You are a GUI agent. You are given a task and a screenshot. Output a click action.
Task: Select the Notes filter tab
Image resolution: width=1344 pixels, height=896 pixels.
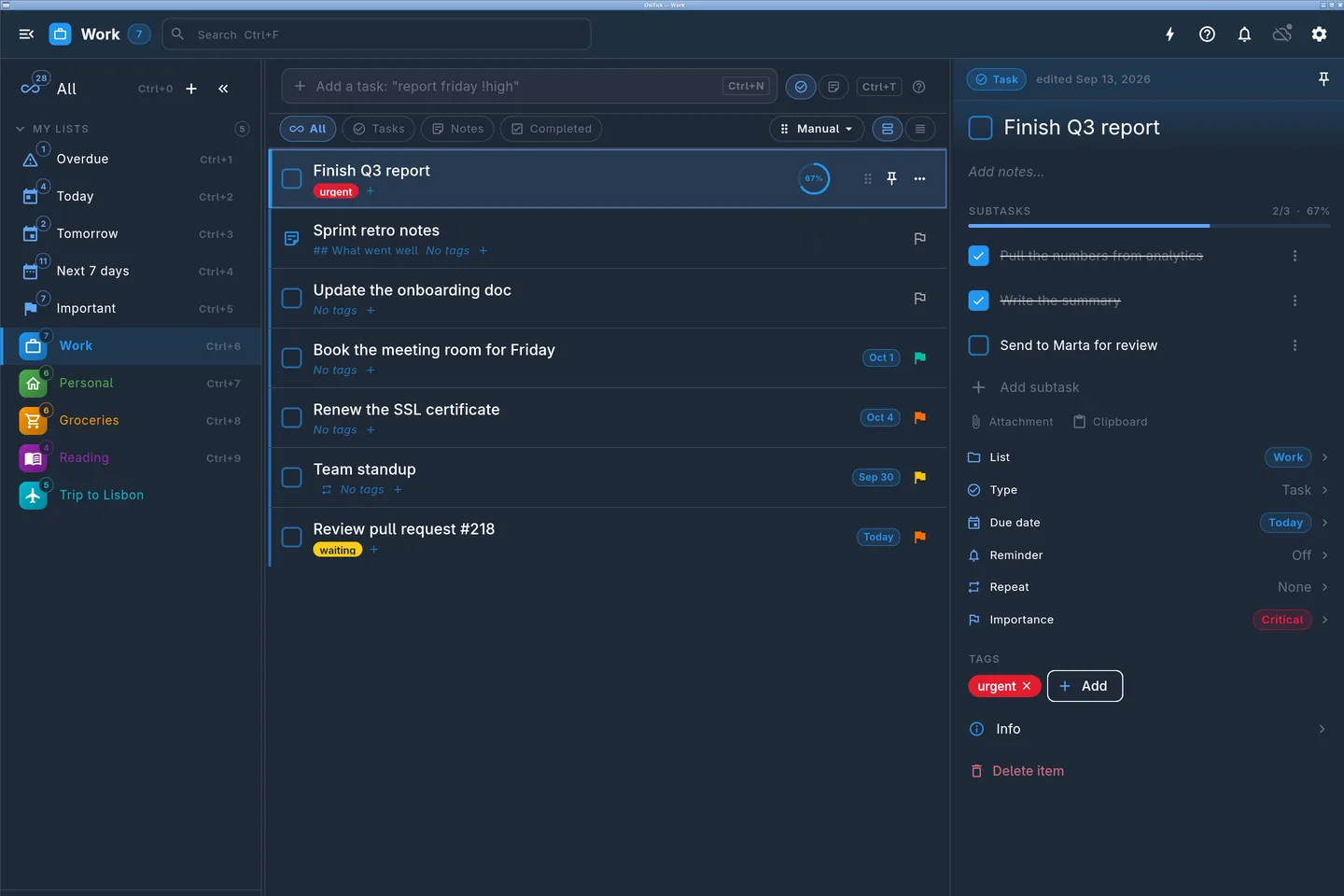pos(457,129)
